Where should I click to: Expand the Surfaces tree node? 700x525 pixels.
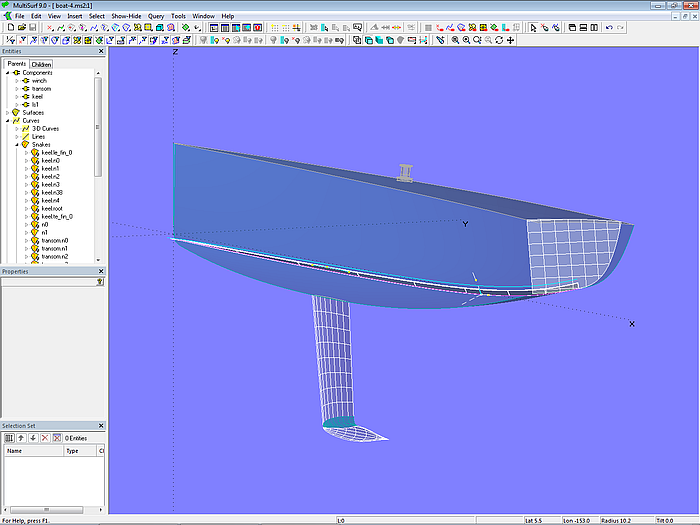8,113
